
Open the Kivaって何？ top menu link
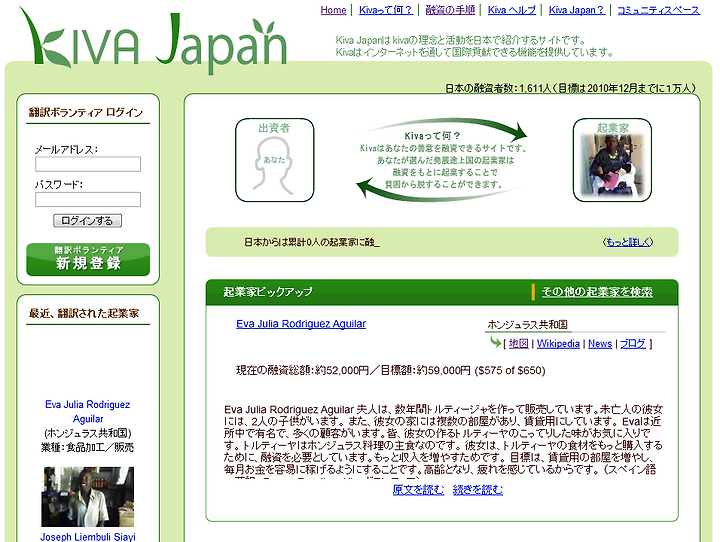click(x=385, y=10)
